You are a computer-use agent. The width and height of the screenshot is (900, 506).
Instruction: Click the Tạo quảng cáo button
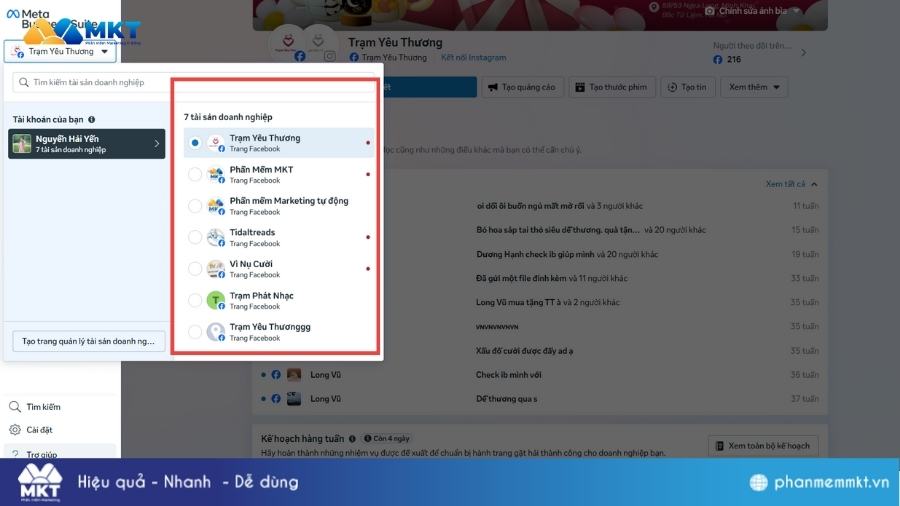(x=522, y=87)
